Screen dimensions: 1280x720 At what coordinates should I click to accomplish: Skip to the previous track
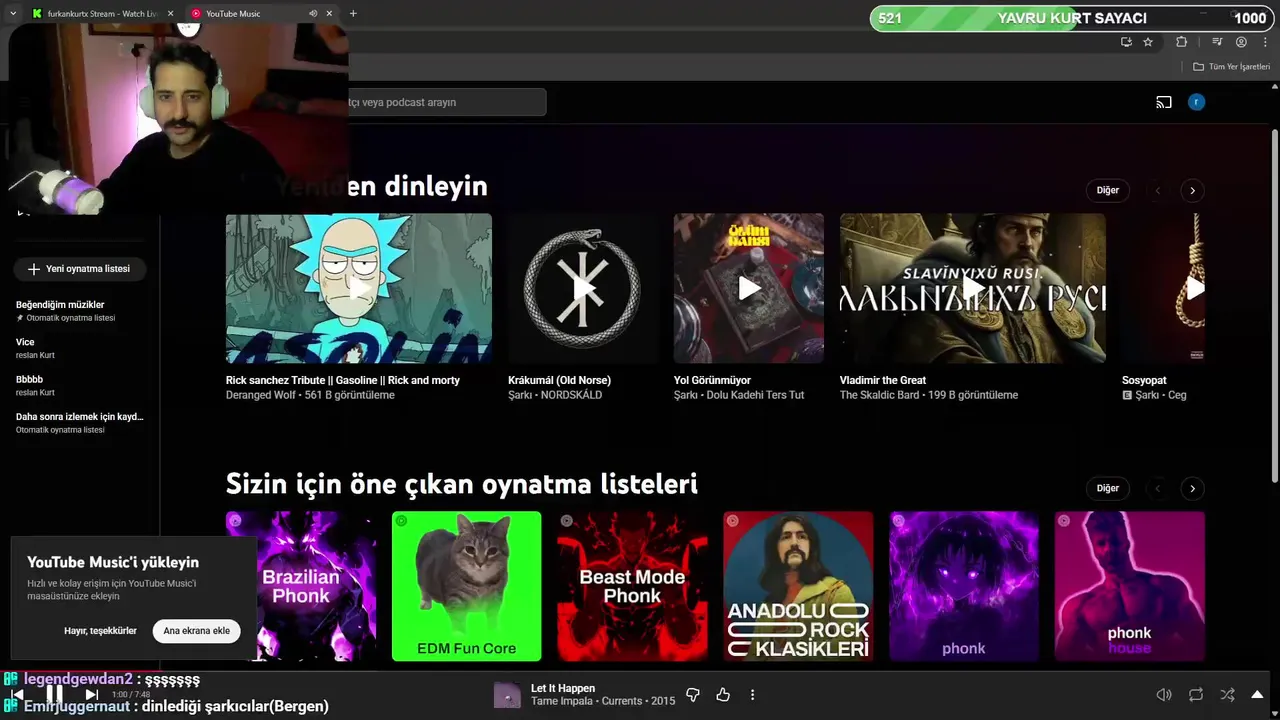pos(17,694)
